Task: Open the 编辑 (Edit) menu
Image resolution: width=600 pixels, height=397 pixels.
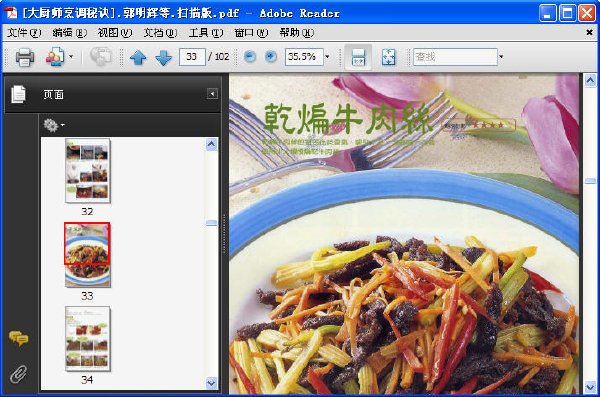Action: click(70, 33)
